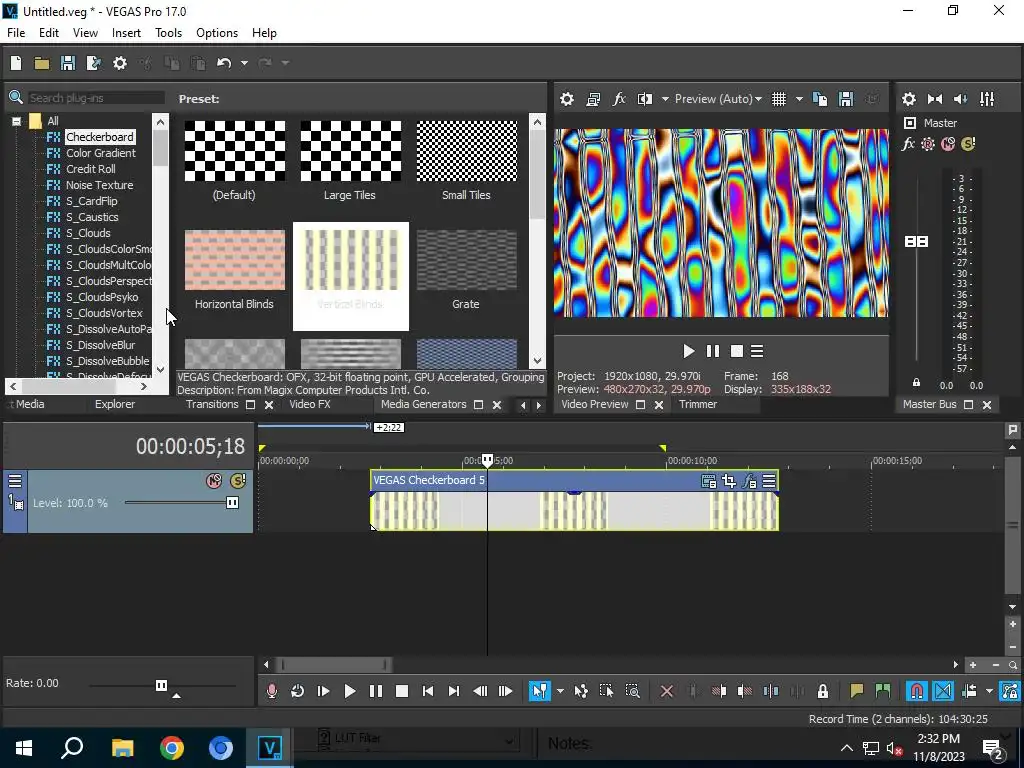
Task: Open project properties gear in main toolbar
Action: (x=120, y=63)
